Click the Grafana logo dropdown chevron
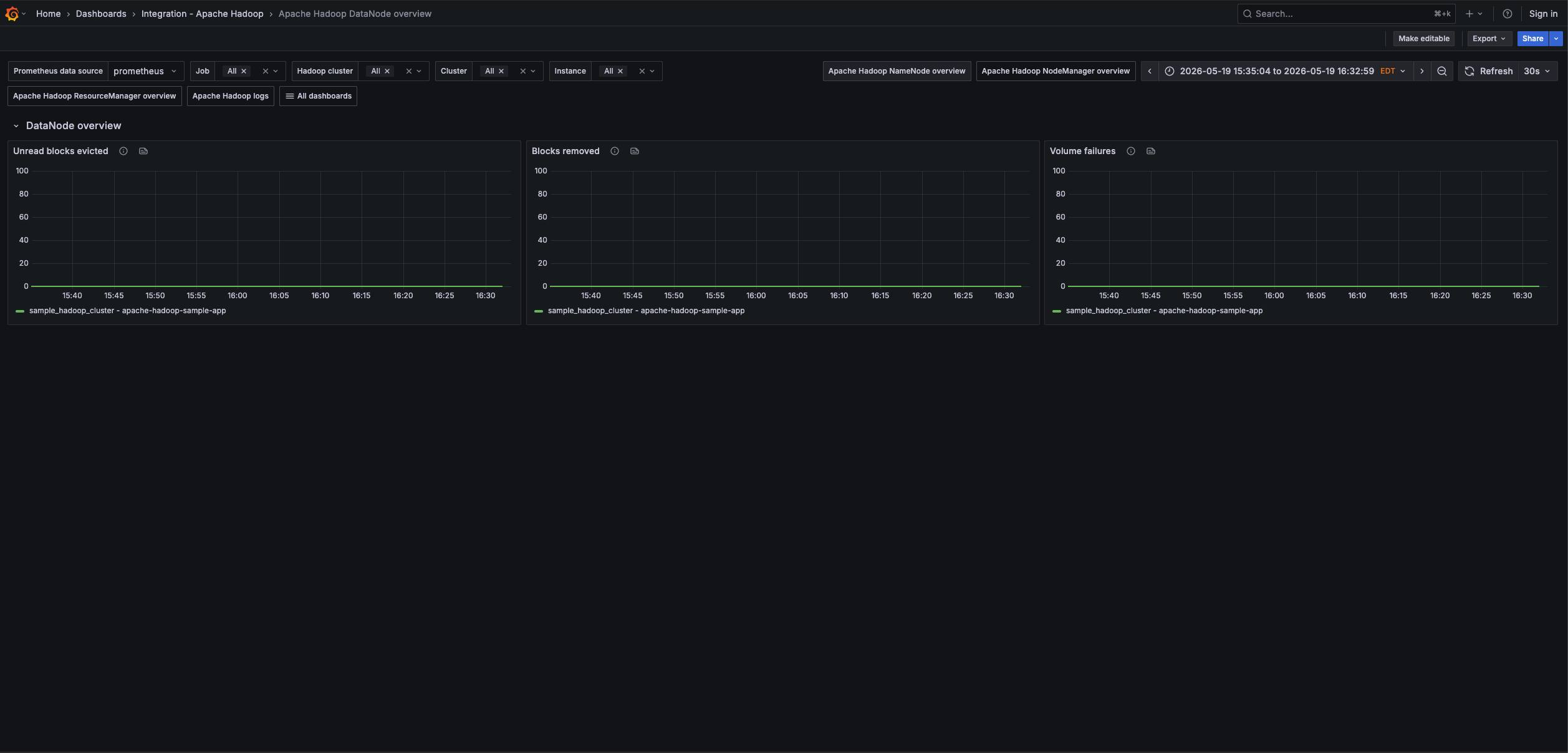Screen dimensions: 1568x753 coord(24,14)
